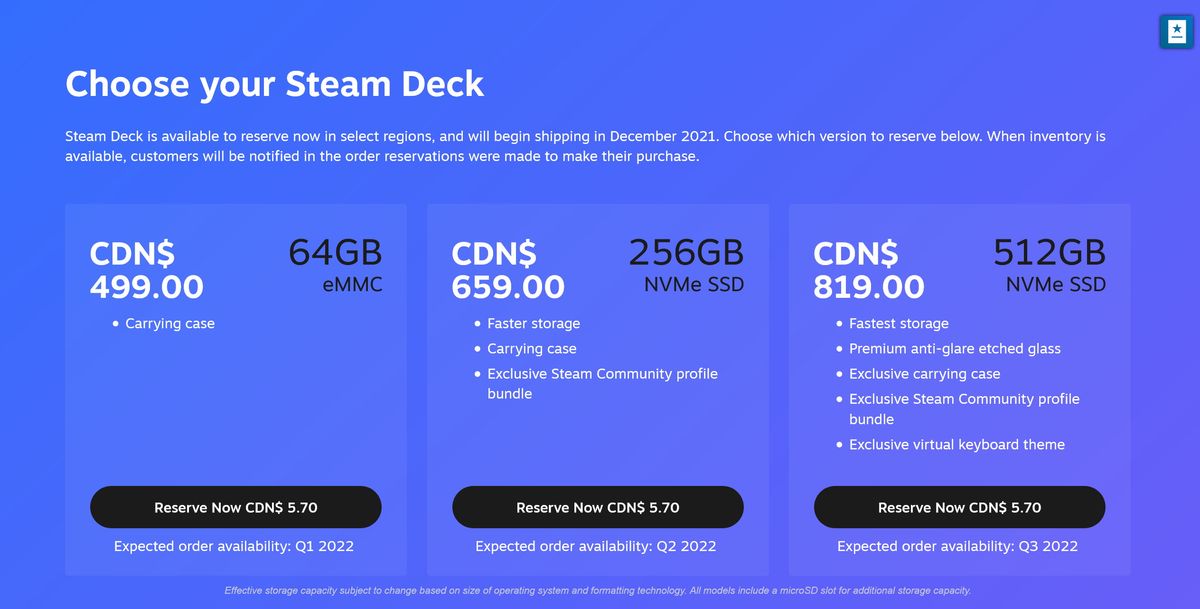
Task: Reserve the 256GB NVMe SSD model
Action: 598,507
